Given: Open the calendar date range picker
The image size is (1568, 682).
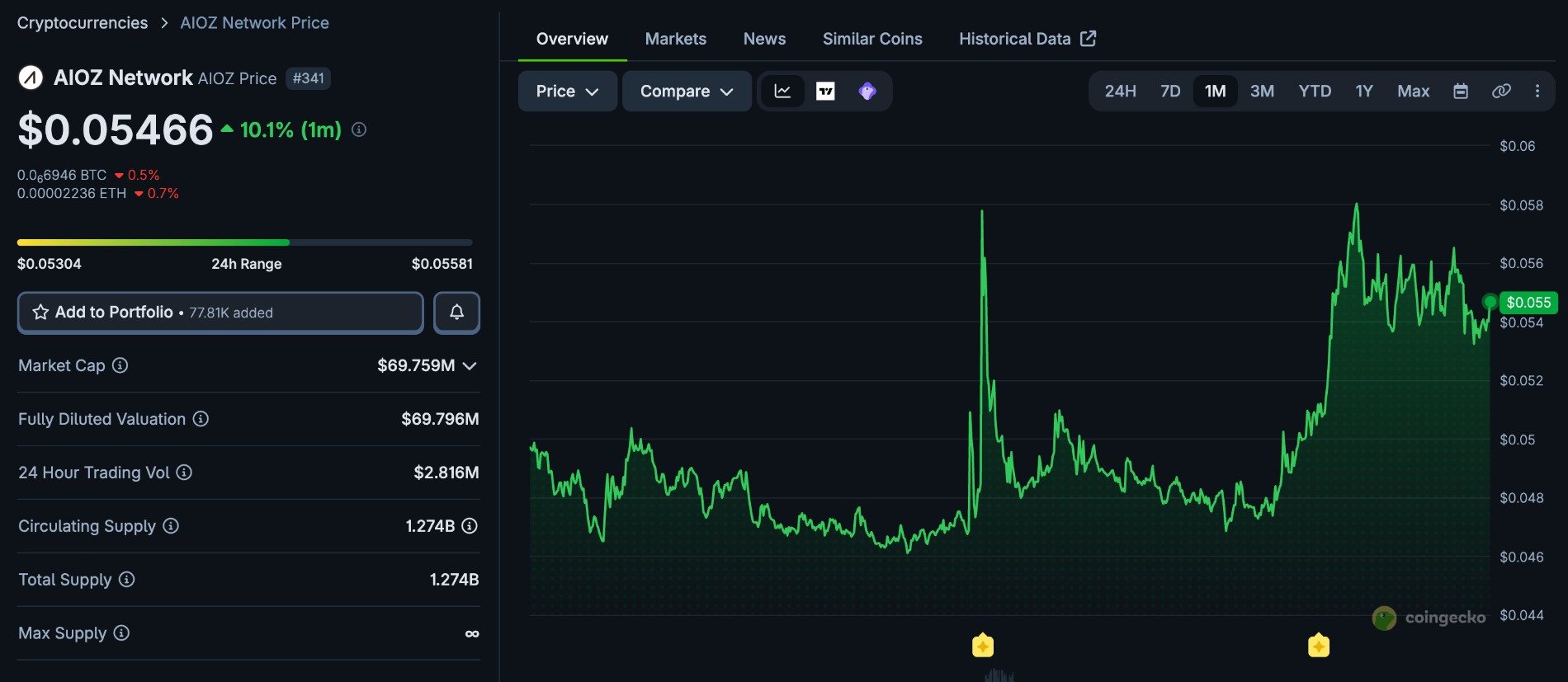Looking at the screenshot, I should 1461,92.
